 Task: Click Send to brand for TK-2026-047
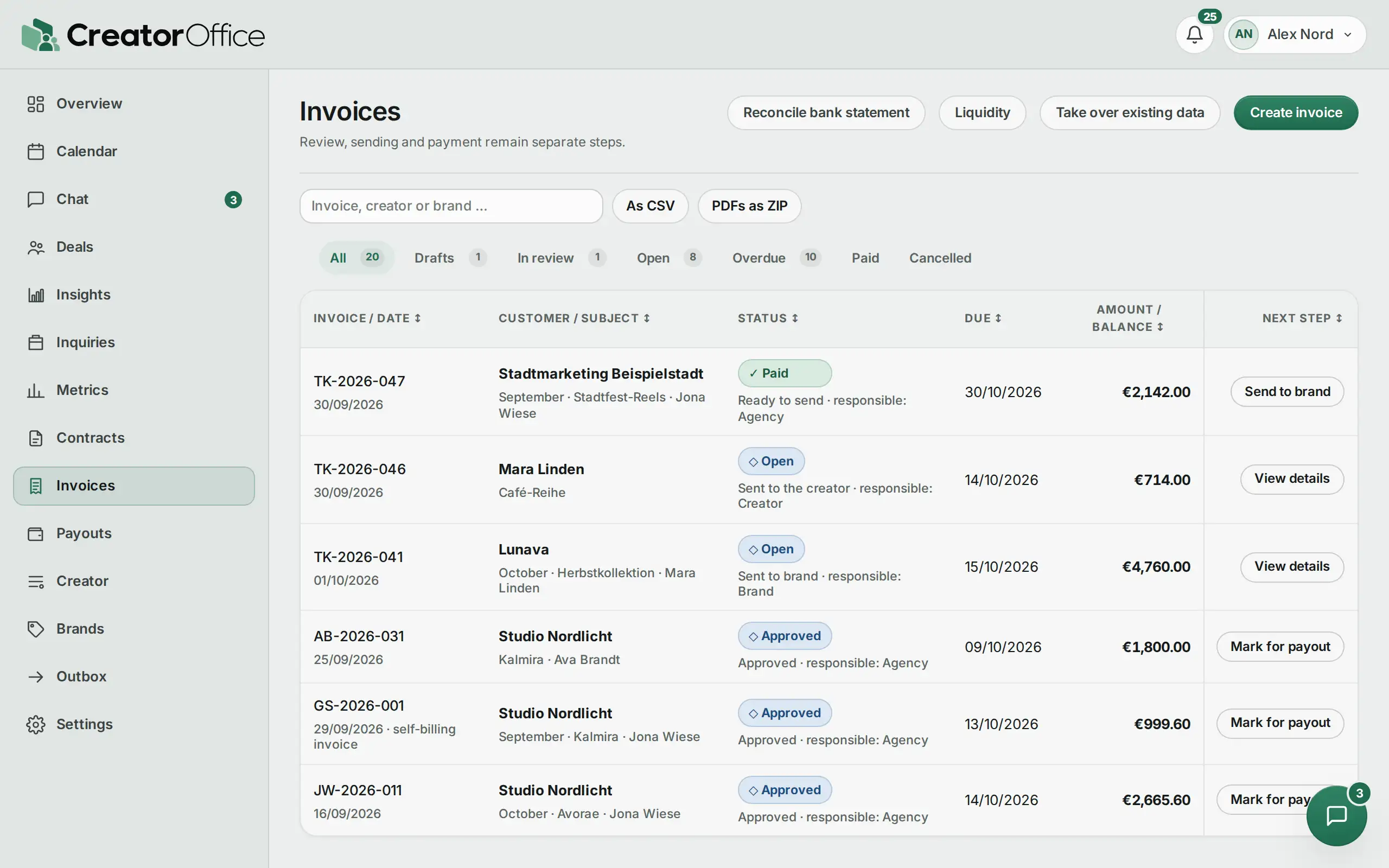1287,392
